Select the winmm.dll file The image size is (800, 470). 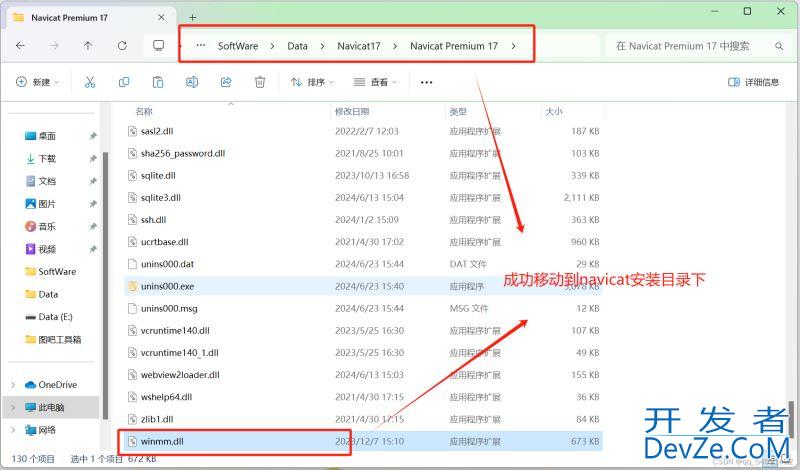tap(162, 441)
